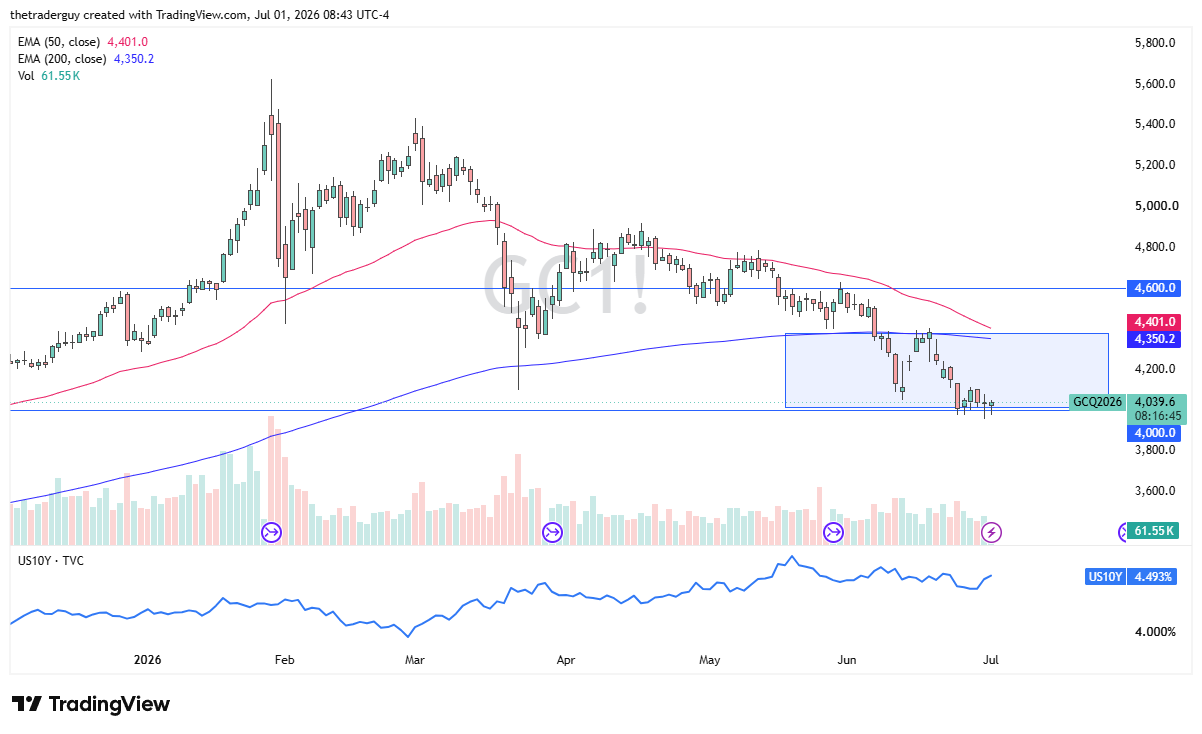Click the TradingView logo
This screenshot has width=1202, height=734.
pos(91,704)
